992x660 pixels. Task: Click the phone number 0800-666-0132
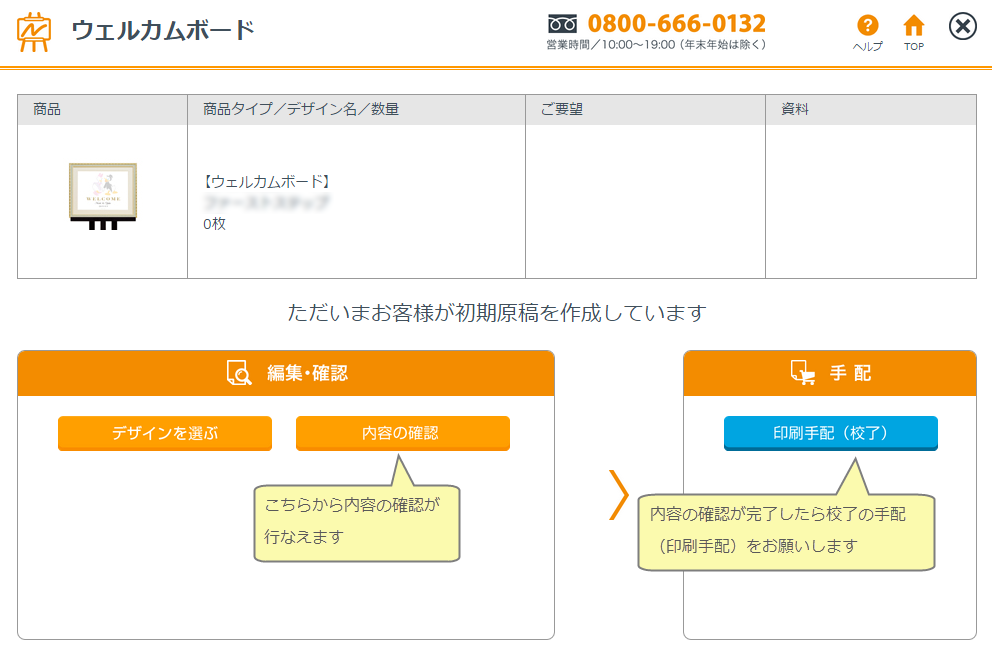click(x=676, y=24)
